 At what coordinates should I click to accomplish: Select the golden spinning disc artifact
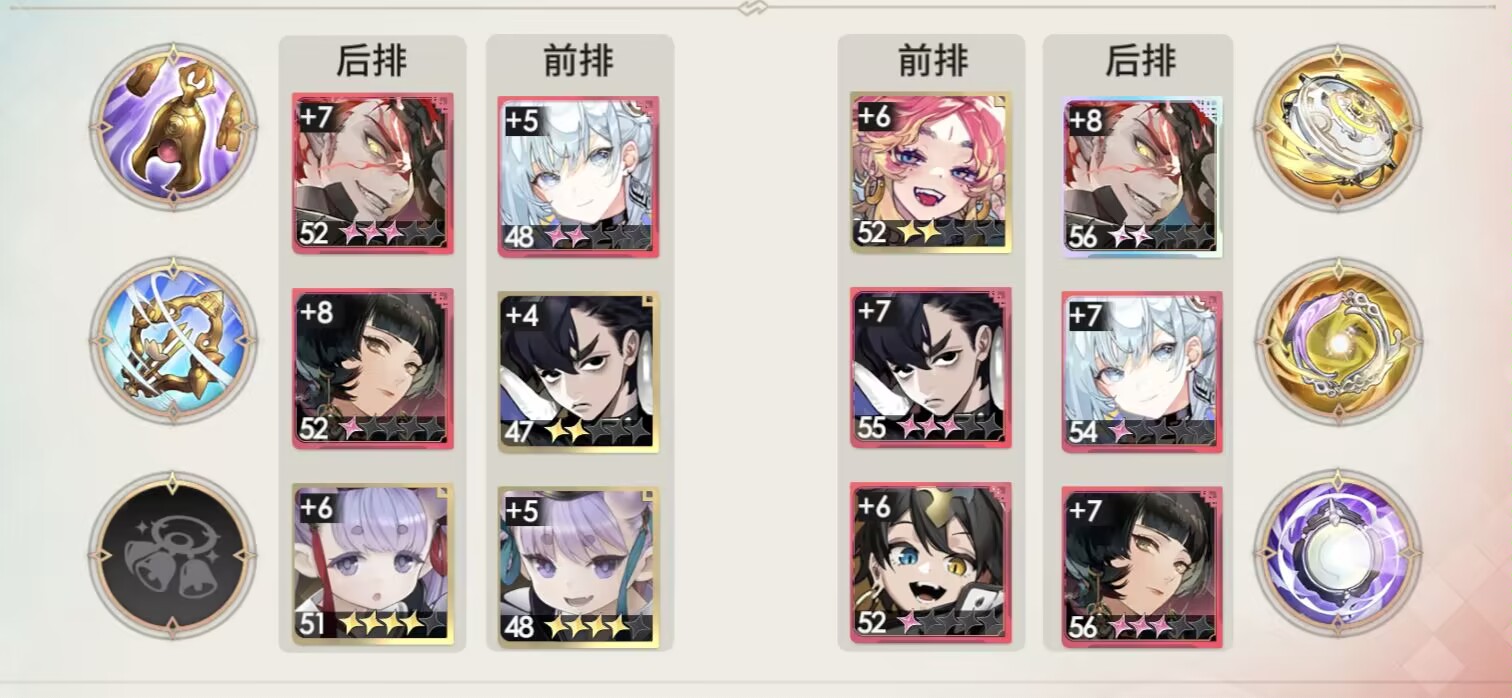[1338, 126]
